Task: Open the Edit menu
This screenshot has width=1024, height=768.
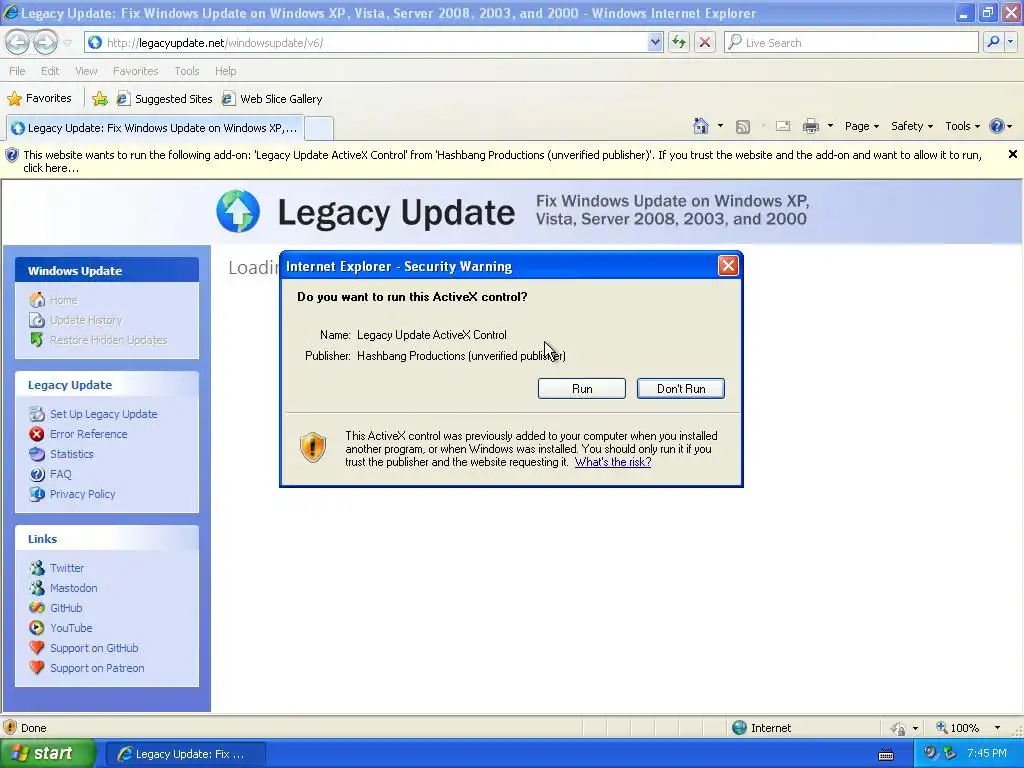Action: [x=50, y=71]
